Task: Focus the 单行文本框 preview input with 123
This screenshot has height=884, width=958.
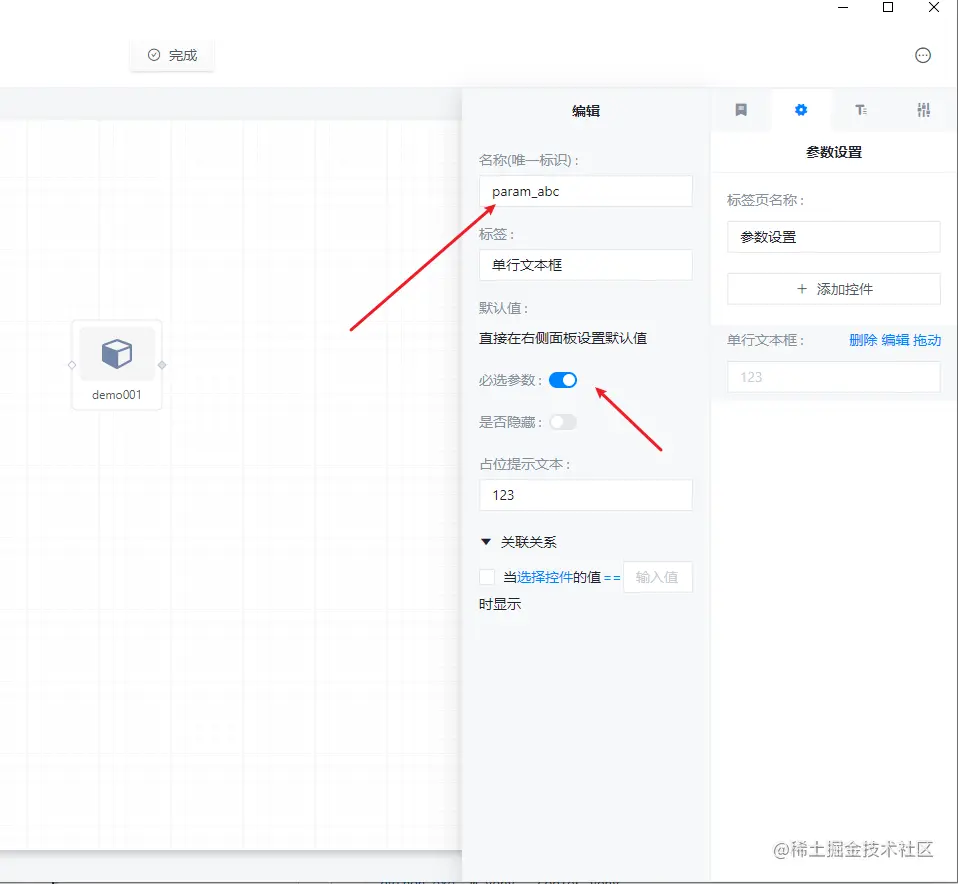Action: pyautogui.click(x=833, y=377)
